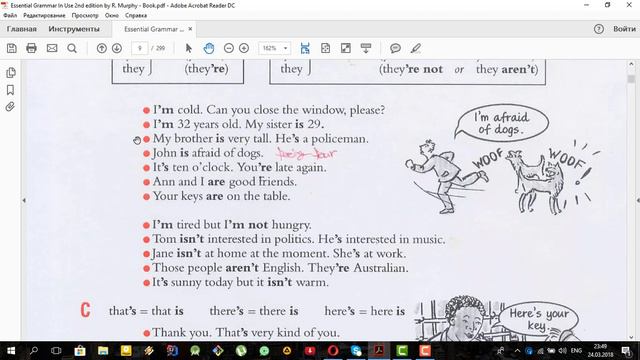Screen dimensions: 640x360
Task: Open File Explorer from taskbar
Action: (x=103, y=351)
